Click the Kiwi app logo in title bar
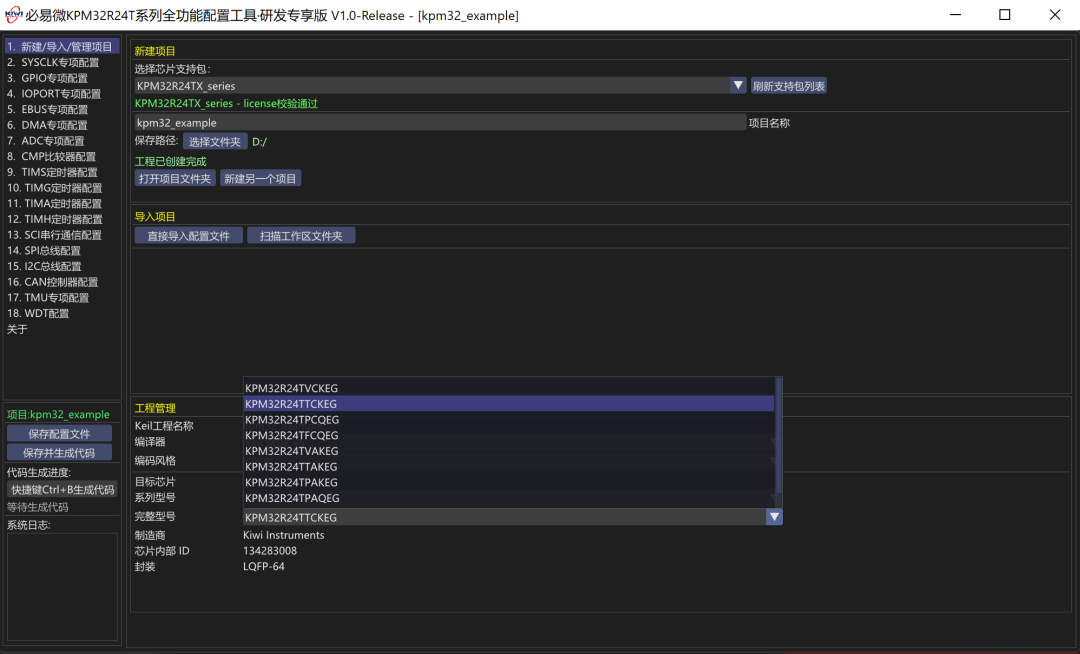1080x654 pixels. pos(12,14)
